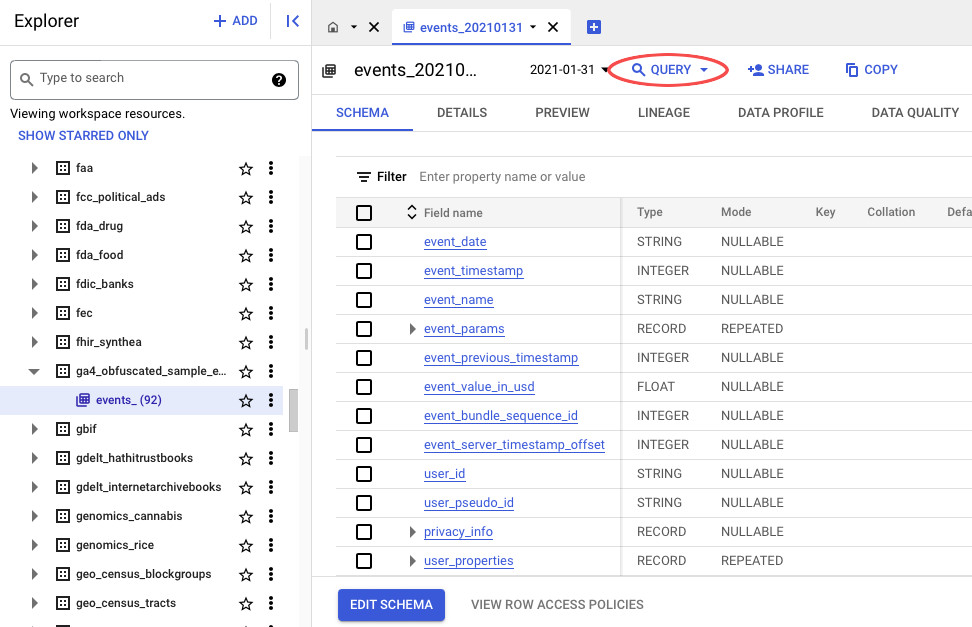
Task: Star the fcc_political_ads dataset
Action: (x=246, y=197)
